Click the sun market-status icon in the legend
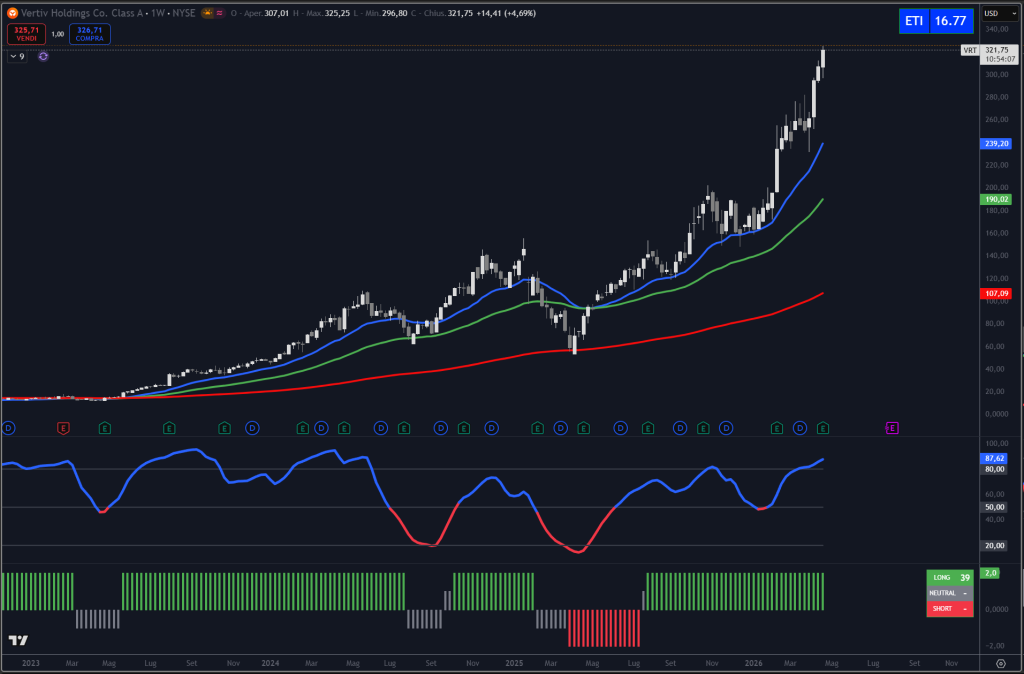Image resolution: width=1024 pixels, height=674 pixels. [x=207, y=13]
